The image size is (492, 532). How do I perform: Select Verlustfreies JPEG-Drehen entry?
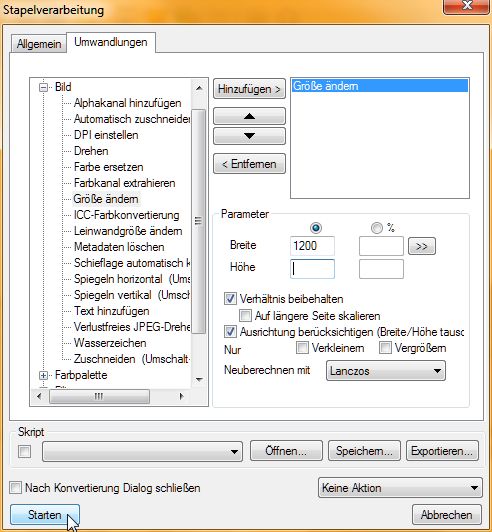[132, 327]
